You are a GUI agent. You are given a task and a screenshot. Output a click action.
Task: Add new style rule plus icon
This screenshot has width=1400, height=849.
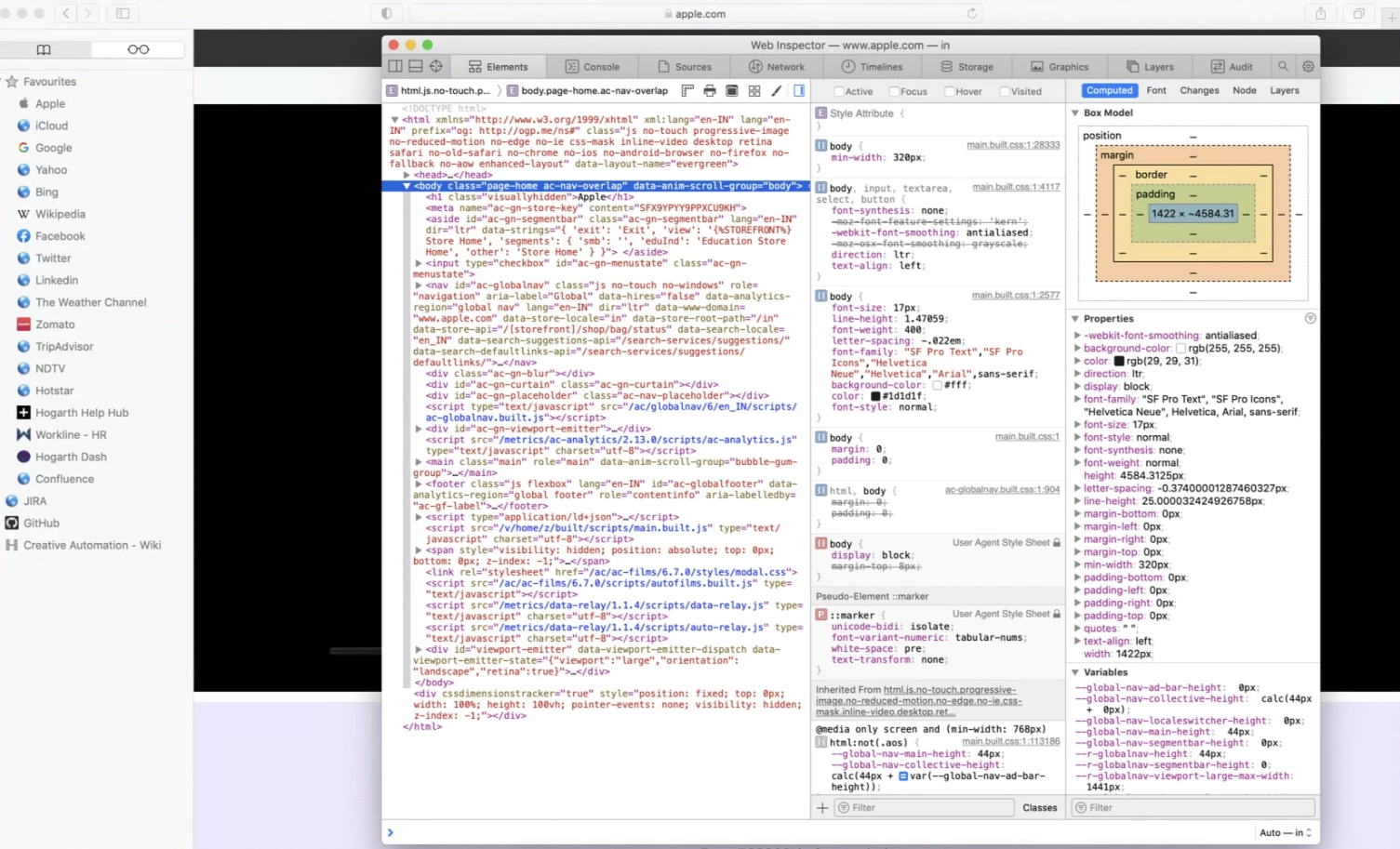pos(822,807)
